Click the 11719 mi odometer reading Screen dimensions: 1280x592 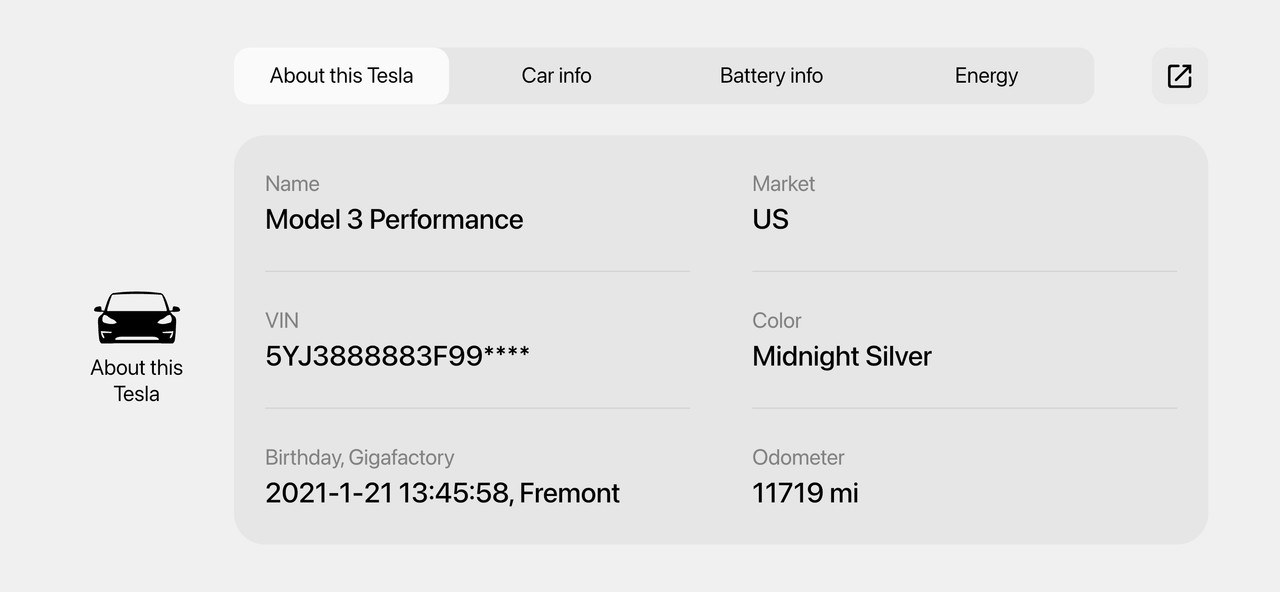pos(805,493)
